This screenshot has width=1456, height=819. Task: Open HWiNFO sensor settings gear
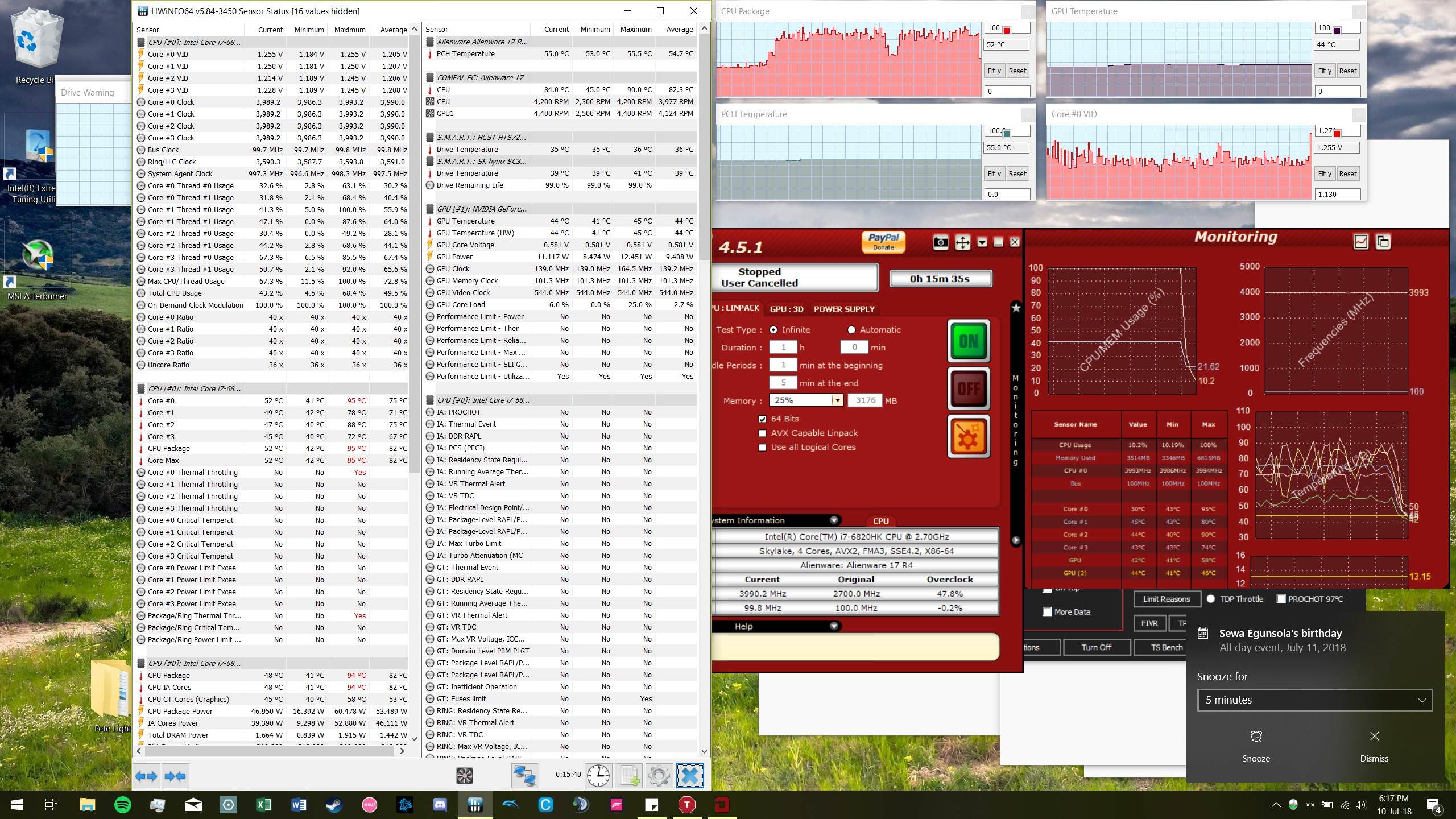tap(659, 776)
